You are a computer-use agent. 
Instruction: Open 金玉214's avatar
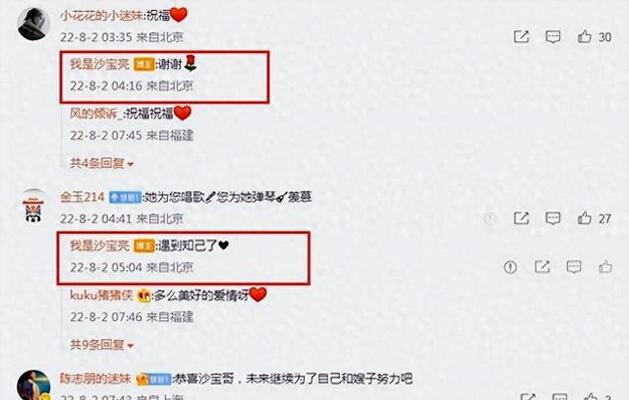[34, 206]
